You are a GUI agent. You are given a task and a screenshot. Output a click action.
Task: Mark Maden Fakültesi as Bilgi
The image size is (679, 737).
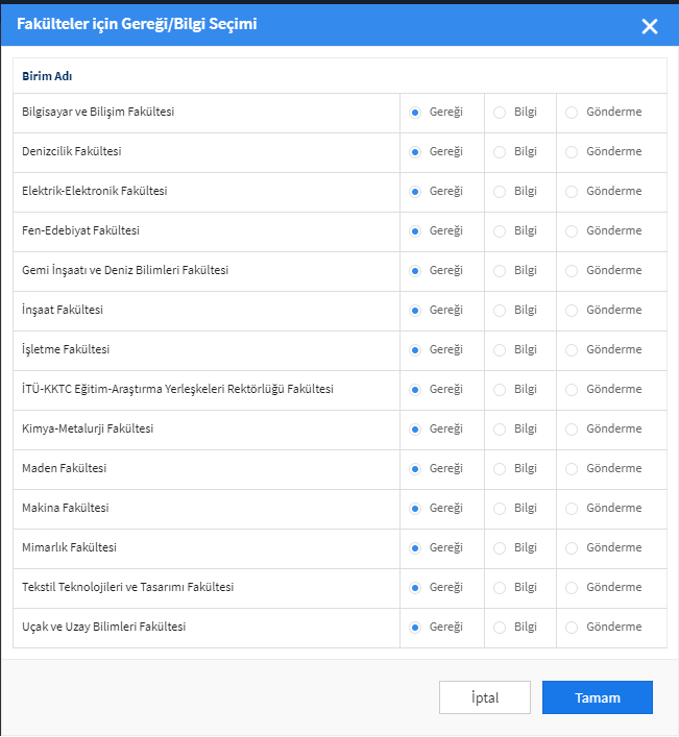(499, 469)
